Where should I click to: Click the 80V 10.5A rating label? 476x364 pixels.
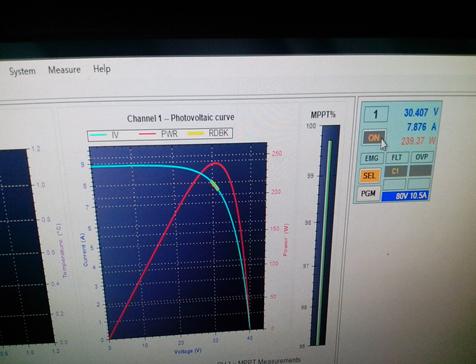coord(405,196)
